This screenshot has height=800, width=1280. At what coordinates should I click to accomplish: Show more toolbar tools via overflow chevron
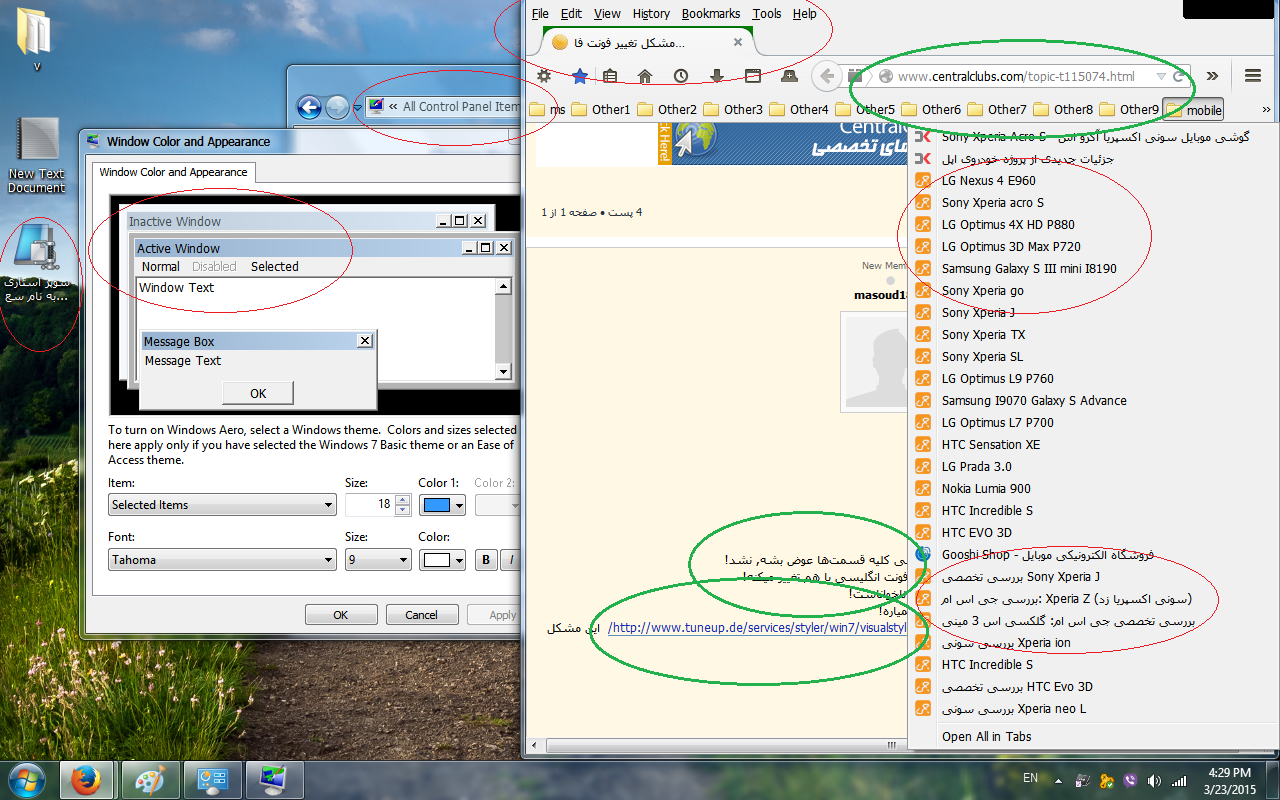pyautogui.click(x=1212, y=76)
